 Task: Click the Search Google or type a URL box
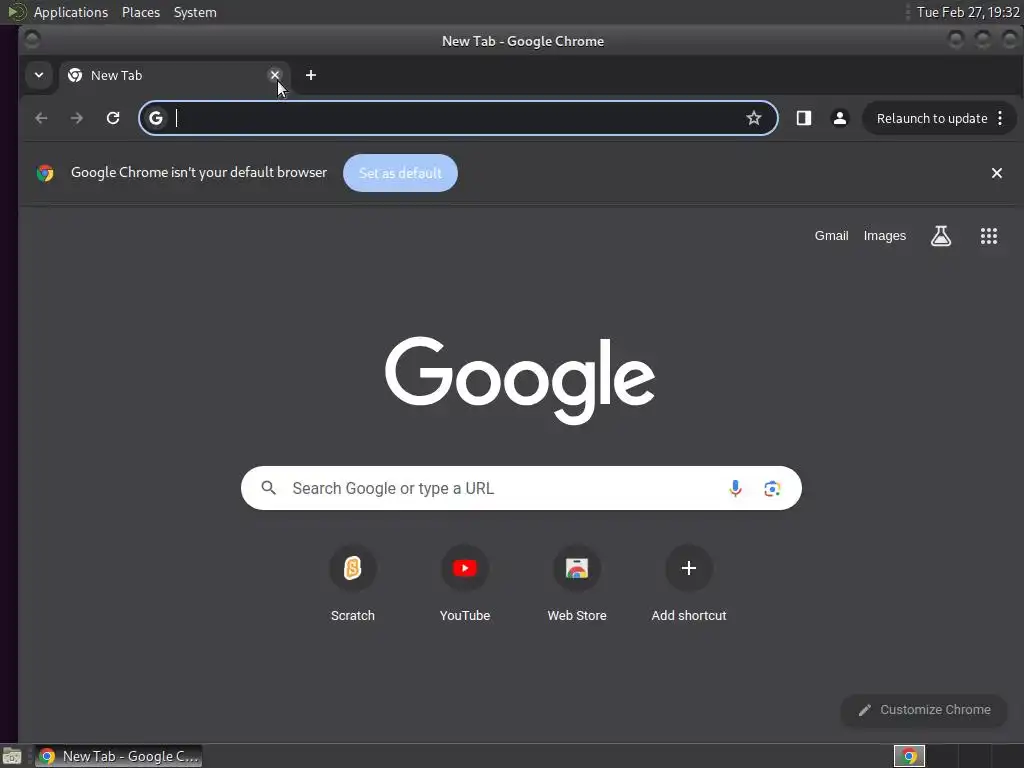[x=521, y=488]
